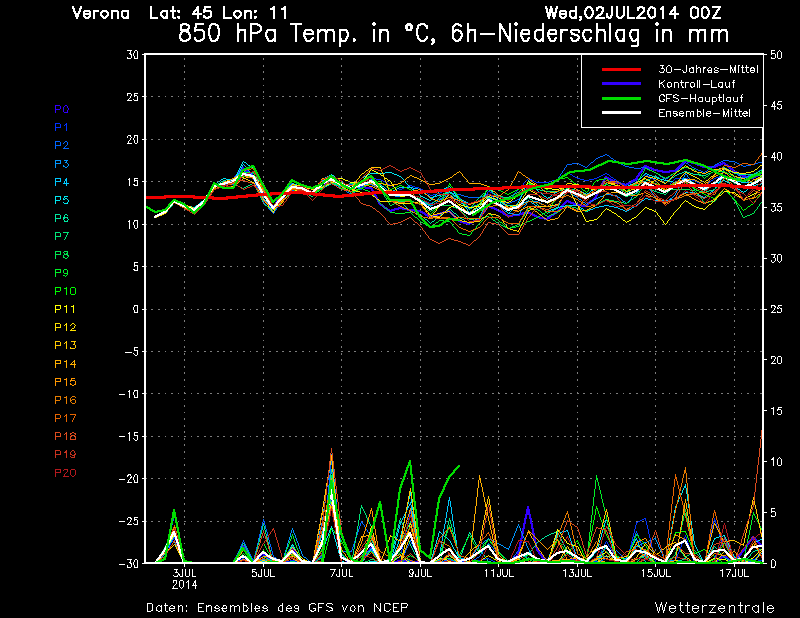Click the 0 value on temperature axis
The height and width of the screenshot is (618, 800).
pyautogui.click(x=136, y=309)
